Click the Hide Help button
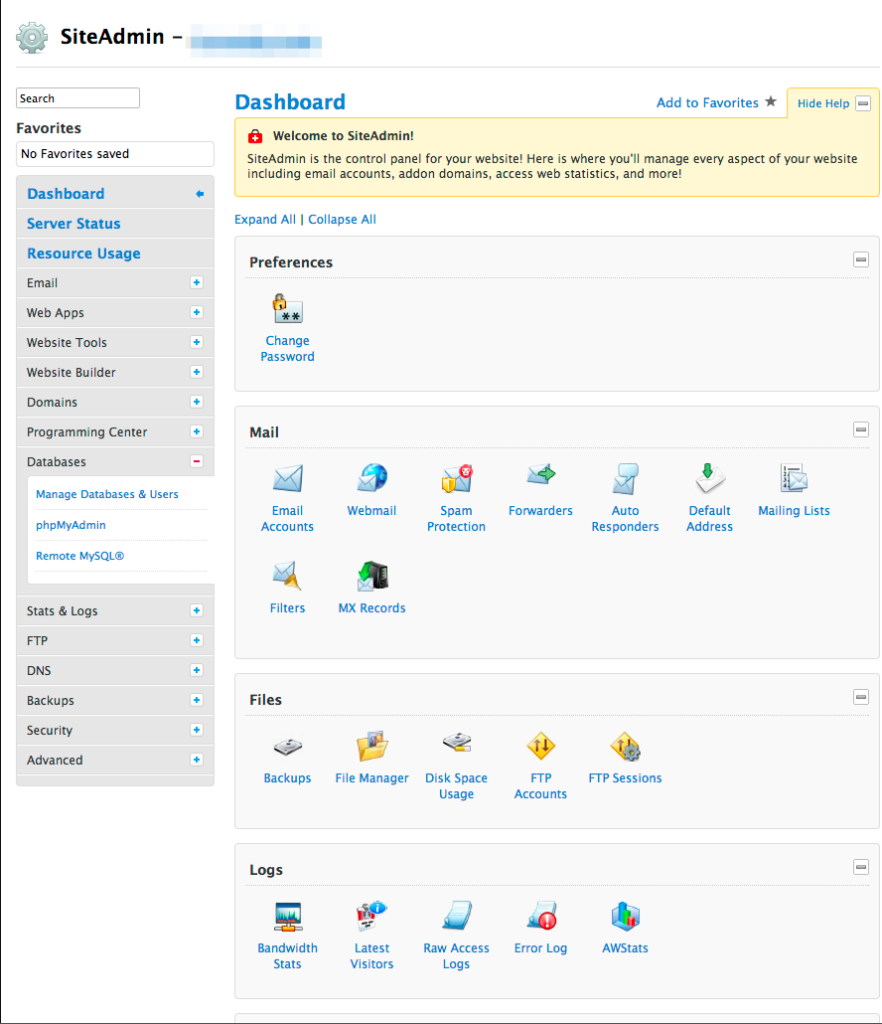882x1024 pixels. [x=823, y=103]
